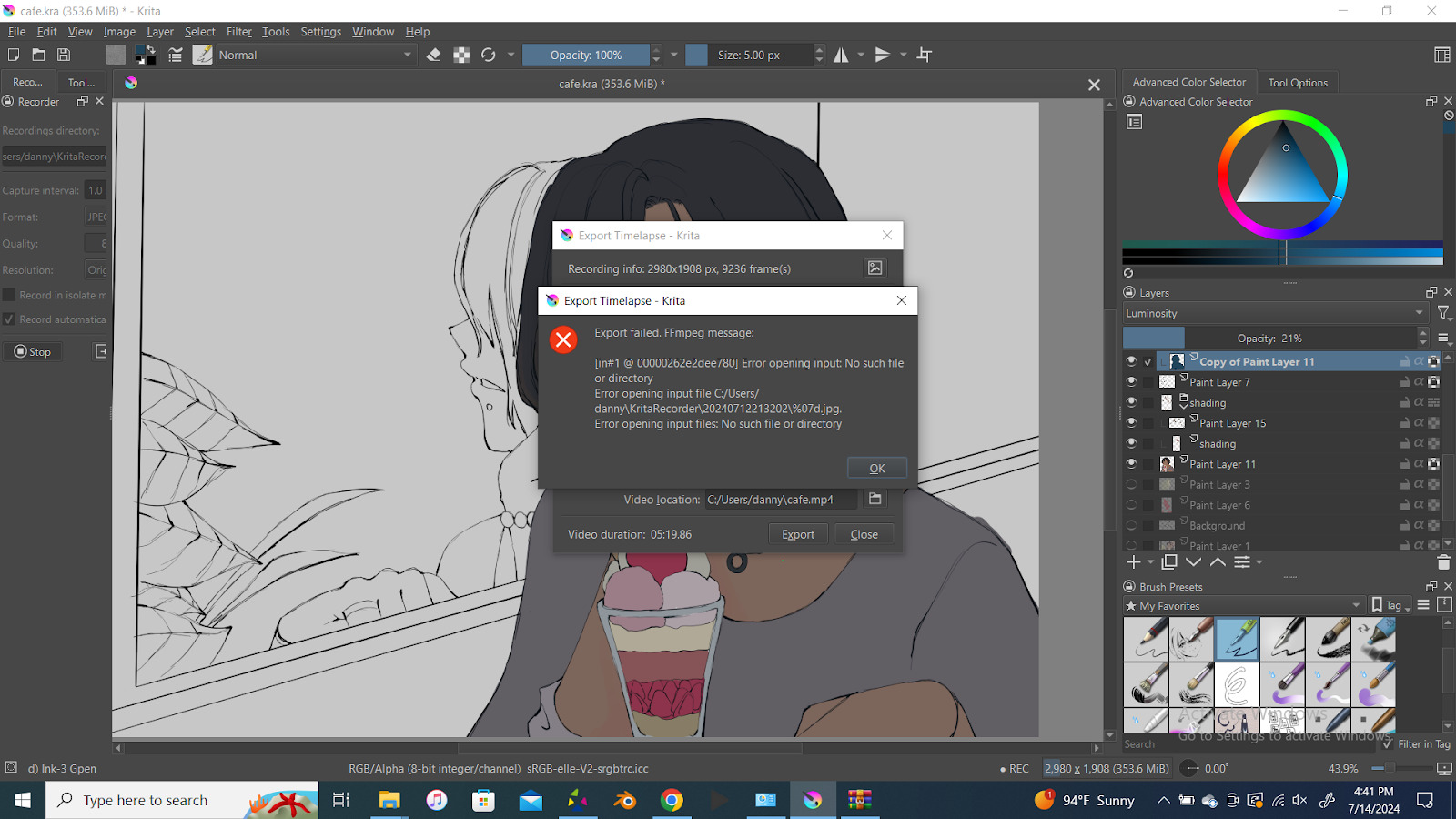Screen dimensions: 1456x819
Task: Open the brush editor settings icon
Action: click(175, 56)
